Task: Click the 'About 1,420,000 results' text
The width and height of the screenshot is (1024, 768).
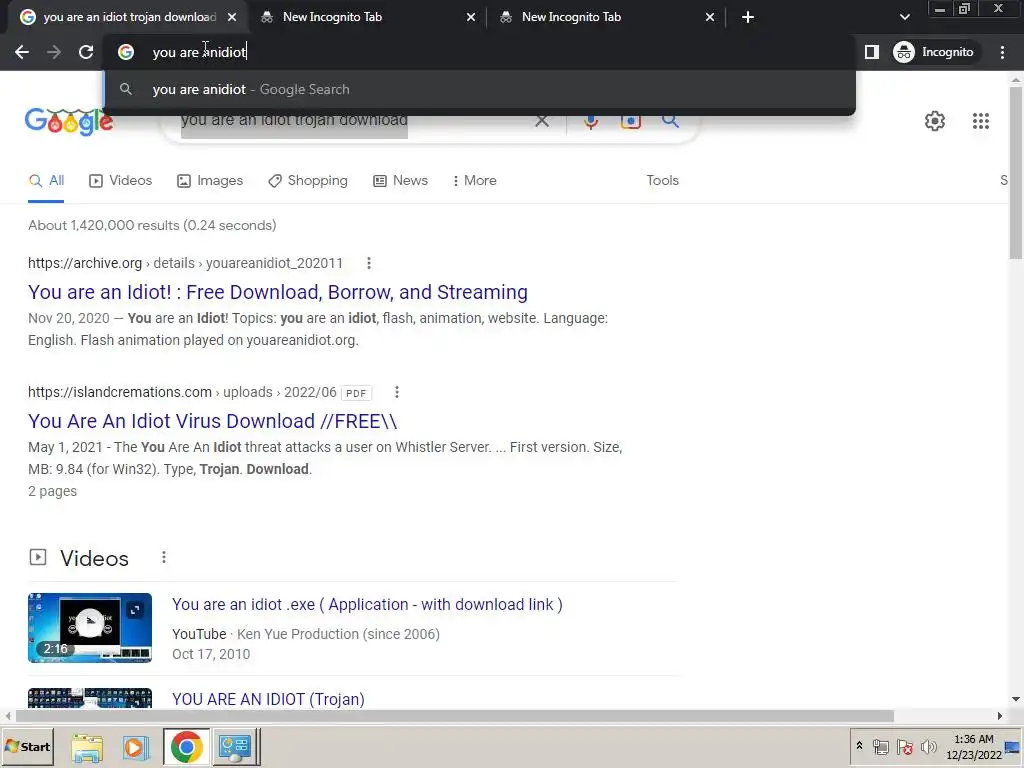Action: coord(152,225)
